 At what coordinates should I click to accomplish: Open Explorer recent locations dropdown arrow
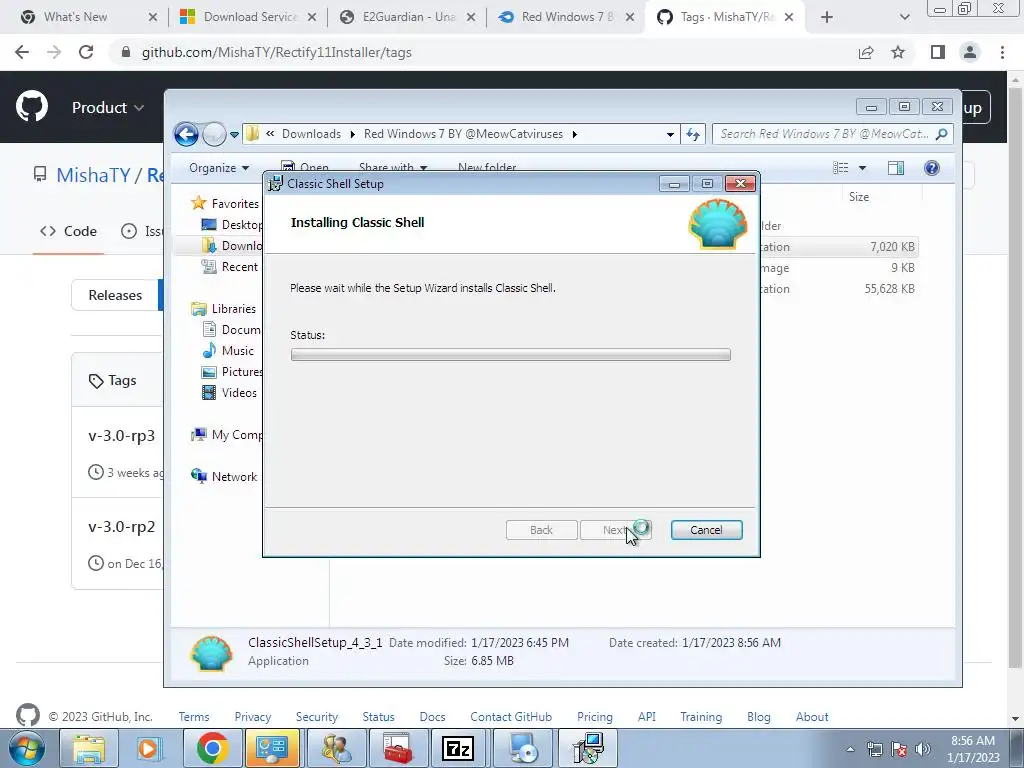pyautogui.click(x=234, y=135)
